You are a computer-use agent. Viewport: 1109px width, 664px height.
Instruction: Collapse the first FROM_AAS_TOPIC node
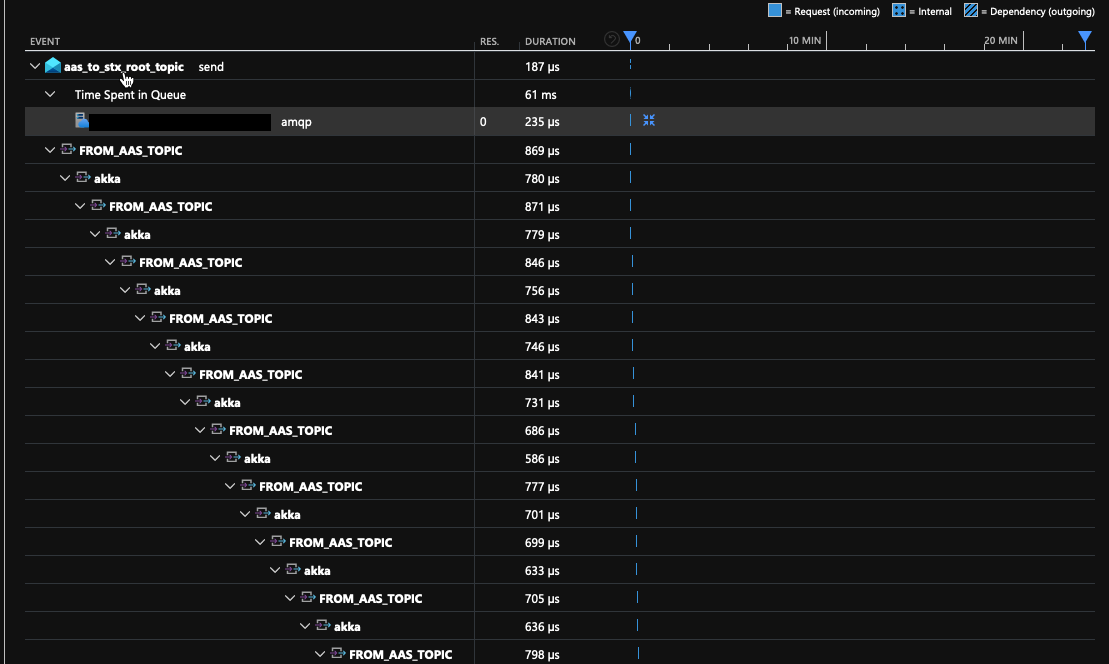coord(49,149)
